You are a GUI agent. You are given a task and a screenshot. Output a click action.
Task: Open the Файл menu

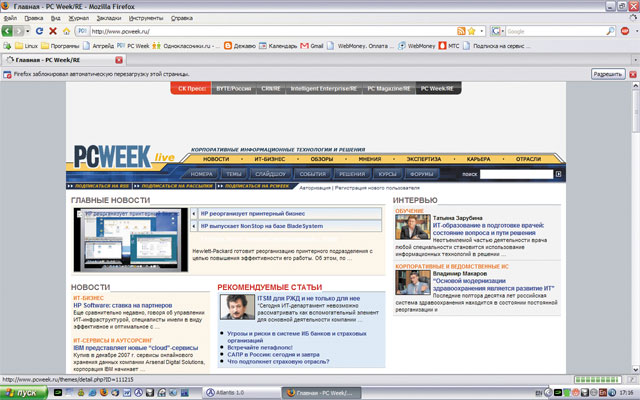point(10,18)
